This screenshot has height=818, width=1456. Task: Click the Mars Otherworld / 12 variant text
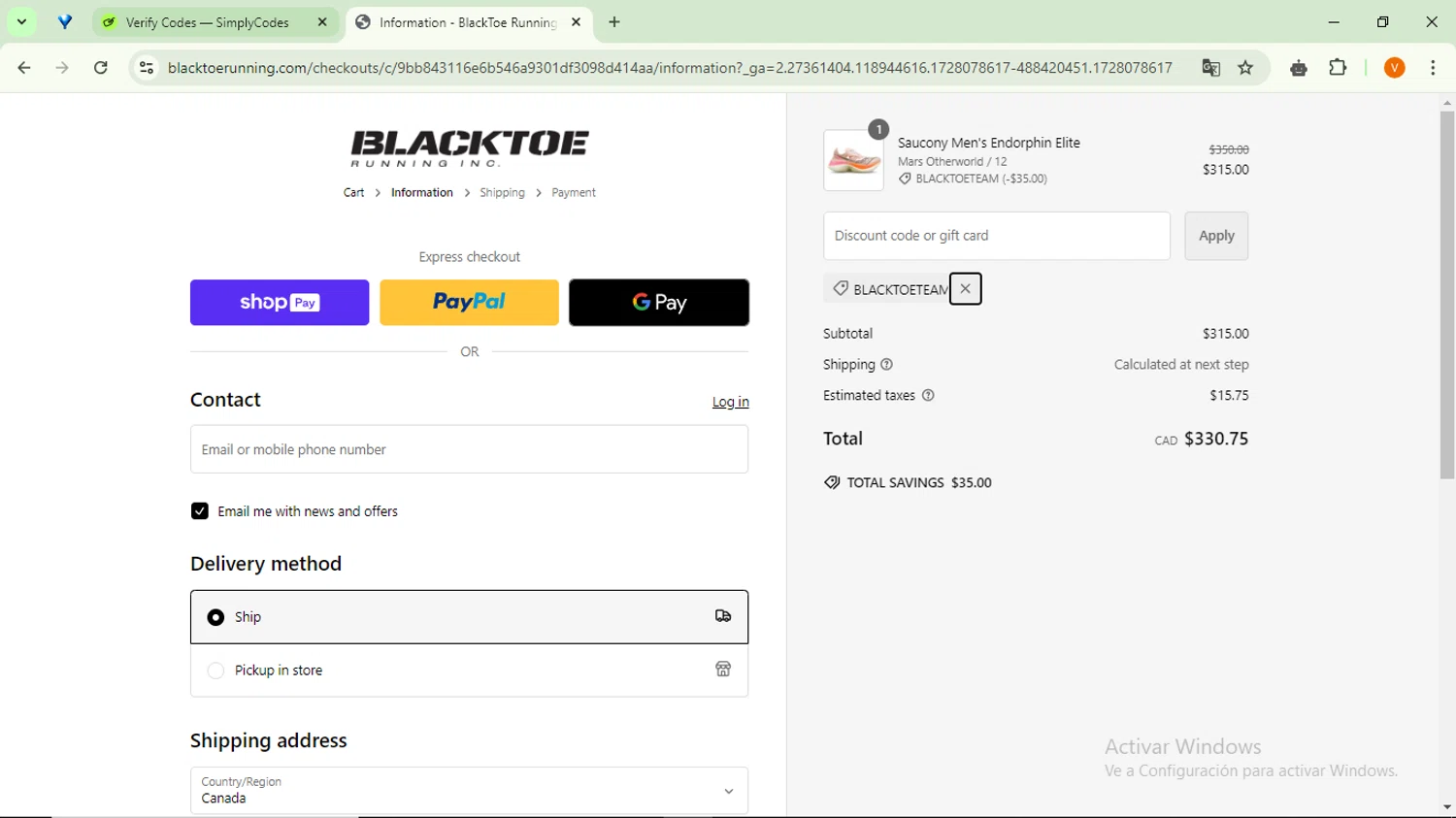pyautogui.click(x=952, y=162)
